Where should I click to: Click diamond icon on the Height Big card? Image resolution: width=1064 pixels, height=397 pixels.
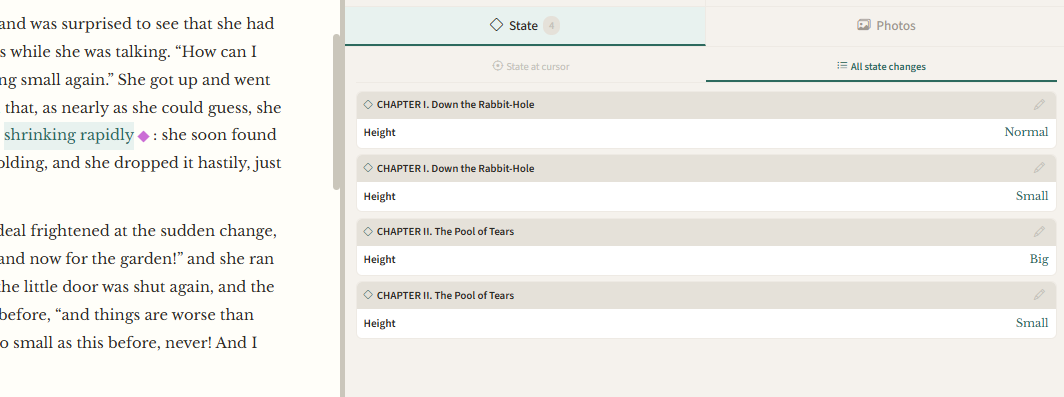(x=368, y=231)
